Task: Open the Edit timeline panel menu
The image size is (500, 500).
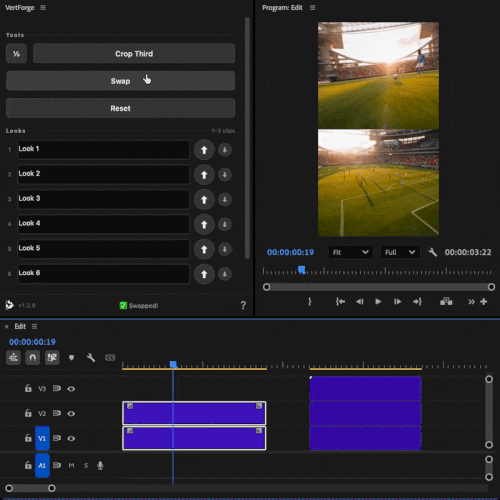Action: click(x=34, y=326)
